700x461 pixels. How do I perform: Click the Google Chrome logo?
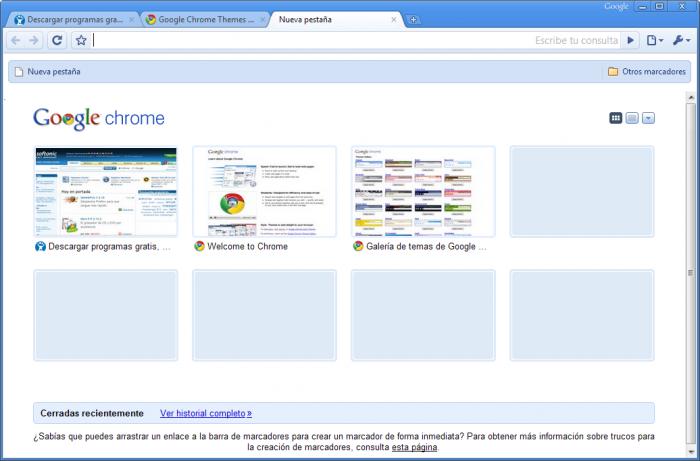[99, 119]
